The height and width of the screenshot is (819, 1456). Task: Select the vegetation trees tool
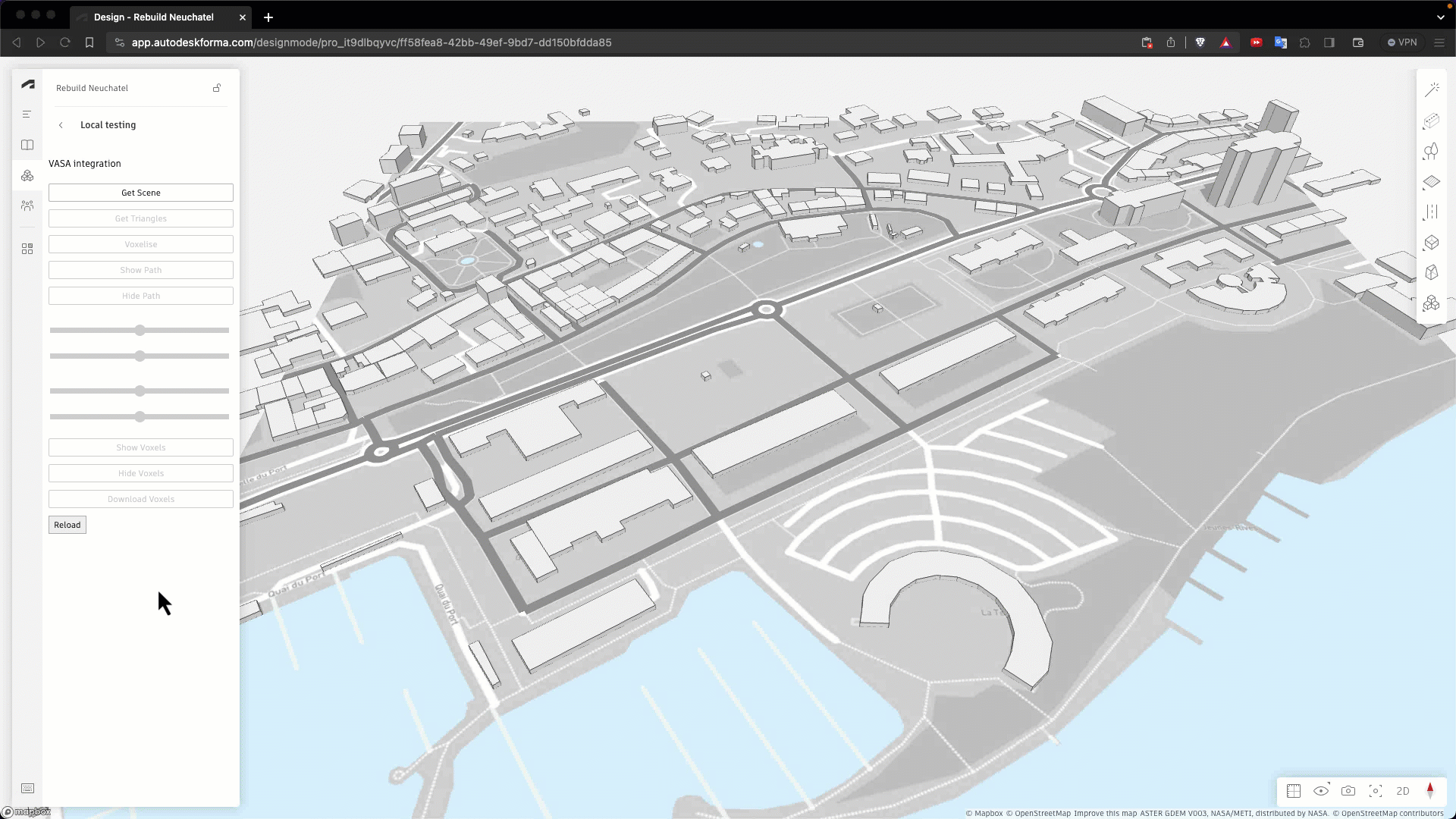pyautogui.click(x=1431, y=152)
